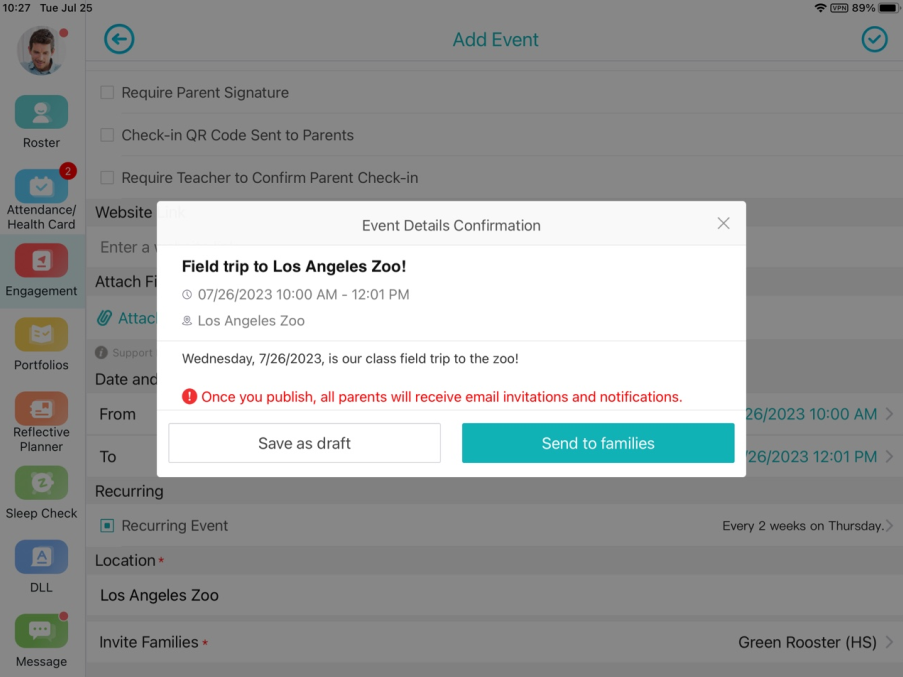The width and height of the screenshot is (903, 677).
Task: Tap the checkmark confirm icon
Action: [874, 39]
